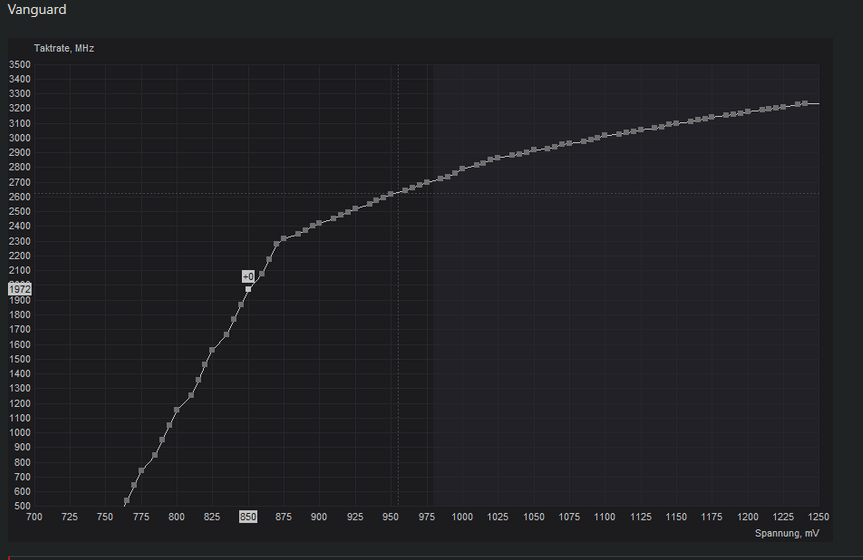Select the curve point at 800 mV
The image size is (863, 560).
coord(177,410)
